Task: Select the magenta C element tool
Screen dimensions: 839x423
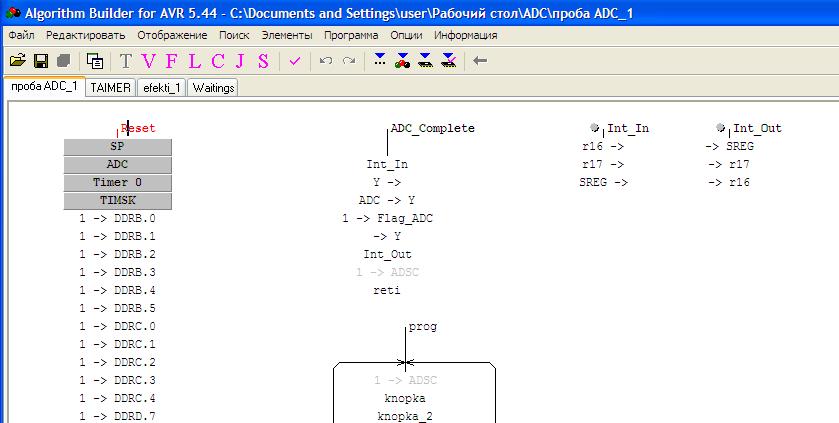Action: [x=217, y=61]
